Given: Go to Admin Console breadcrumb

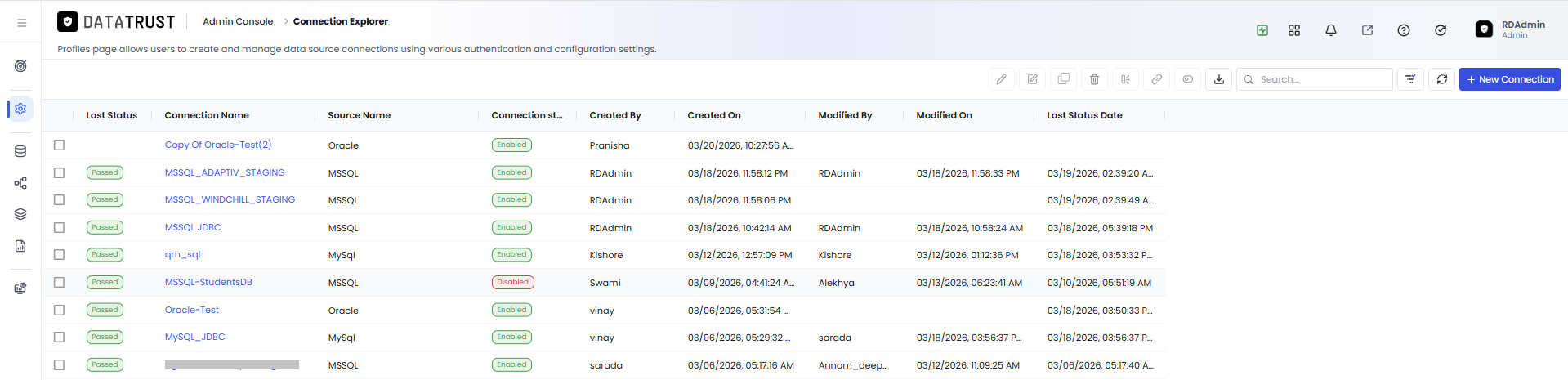Looking at the screenshot, I should pyautogui.click(x=238, y=21).
